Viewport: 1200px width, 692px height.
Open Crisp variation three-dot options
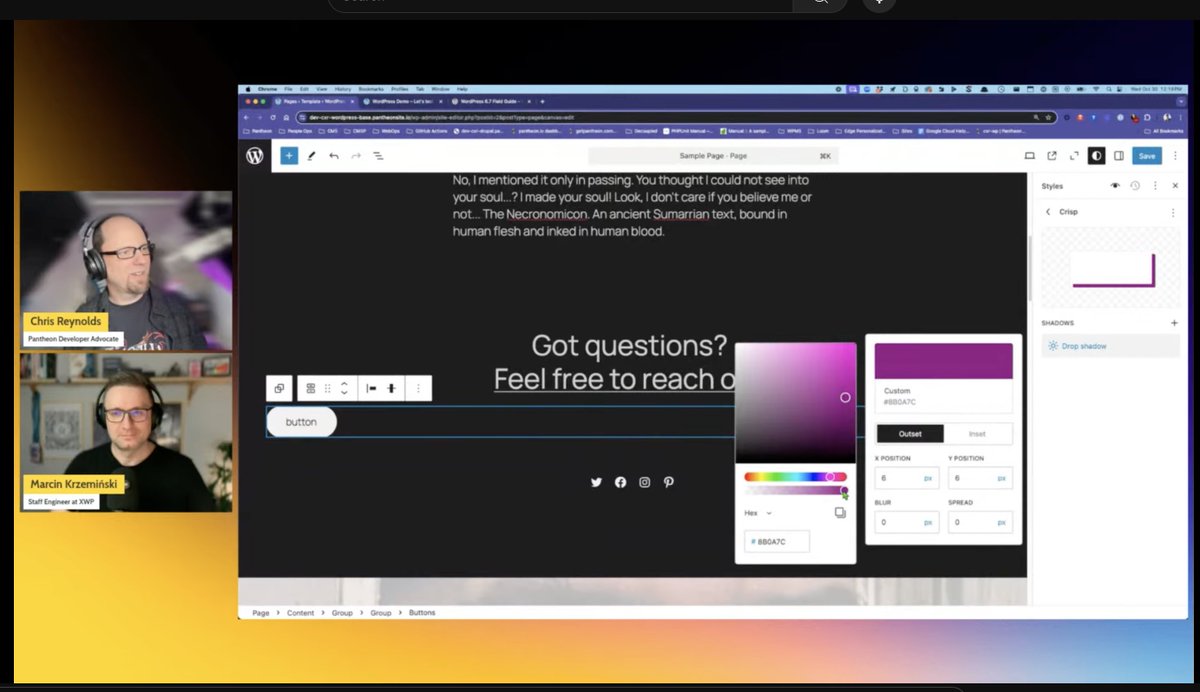tap(1173, 212)
